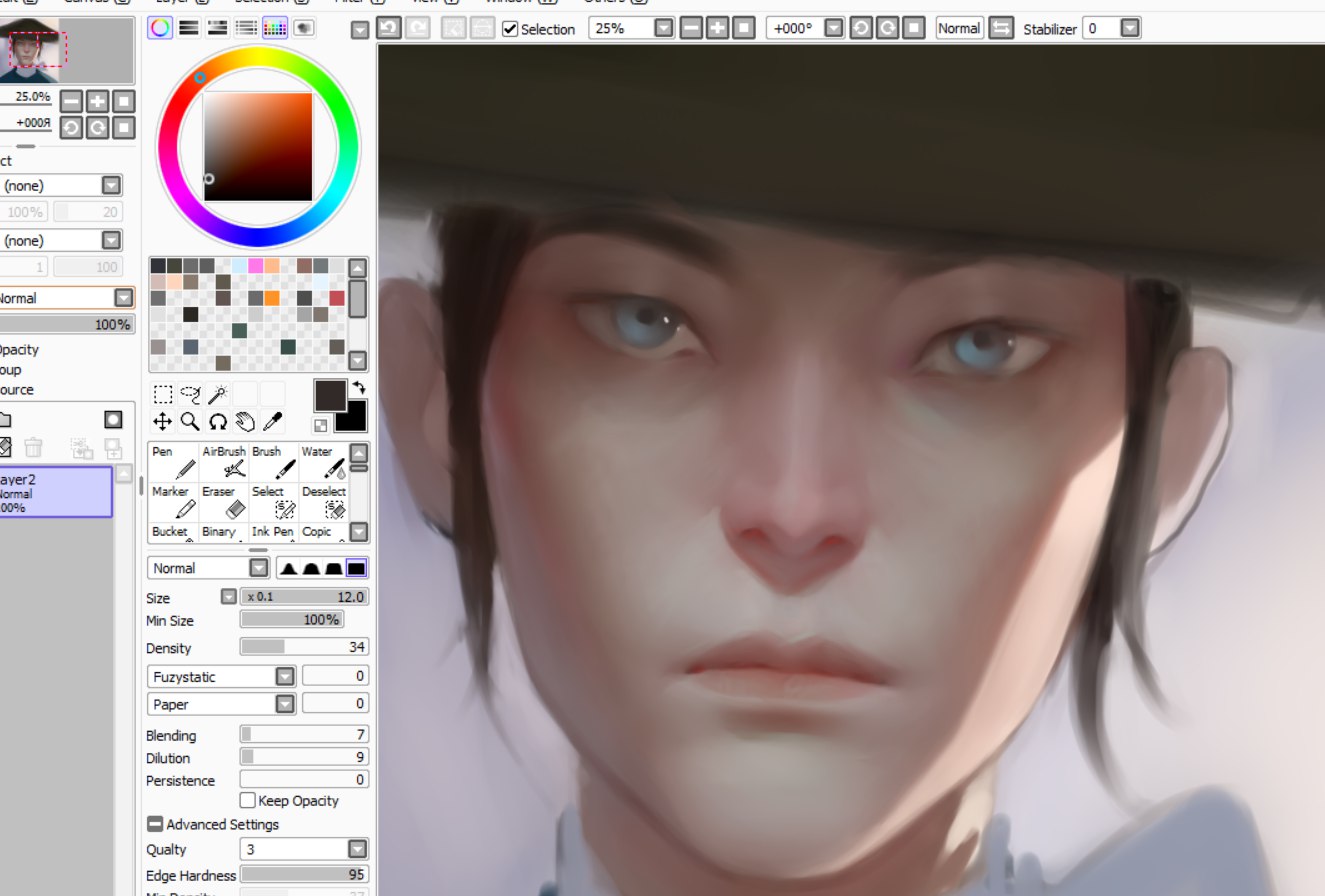Screen dimensions: 1325x896
Task: Reset zoom with top toolbar square button
Action: [x=743, y=28]
